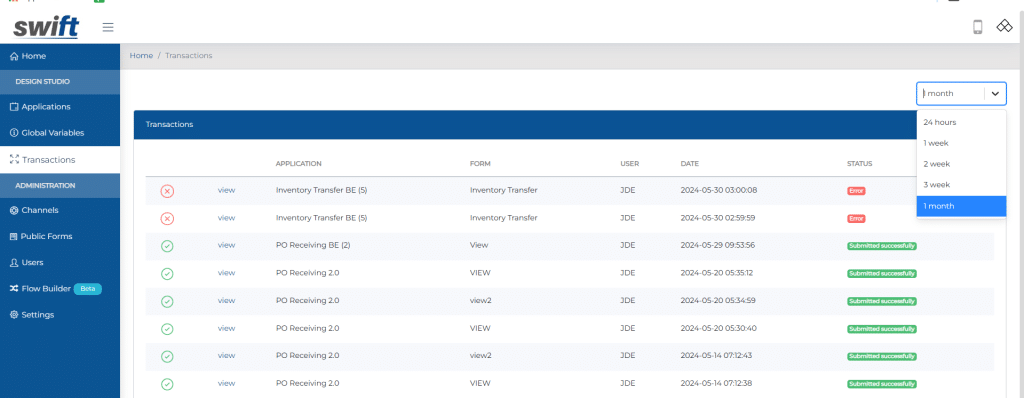
Task: Select 24 hours option from dropdown
Action: pos(961,122)
